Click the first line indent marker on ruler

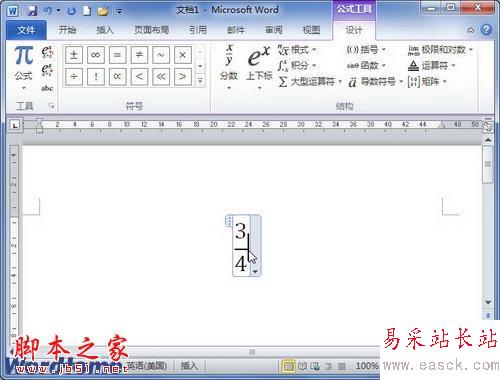pyautogui.click(x=39, y=121)
